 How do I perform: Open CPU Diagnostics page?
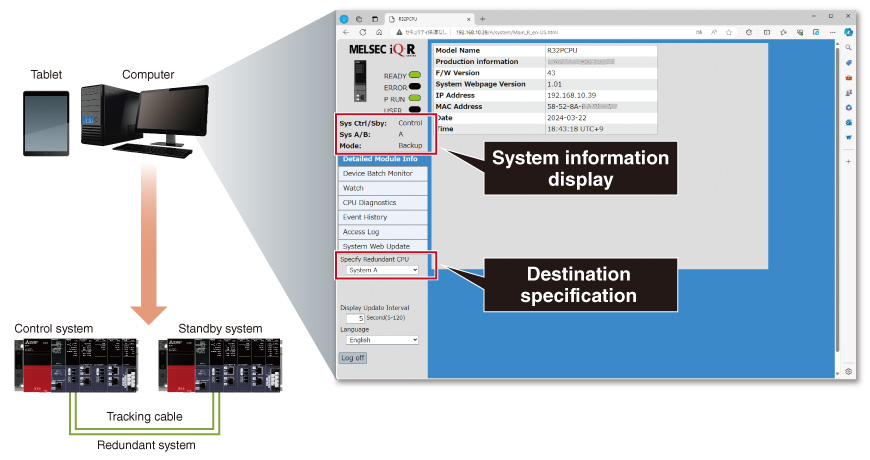coord(382,203)
